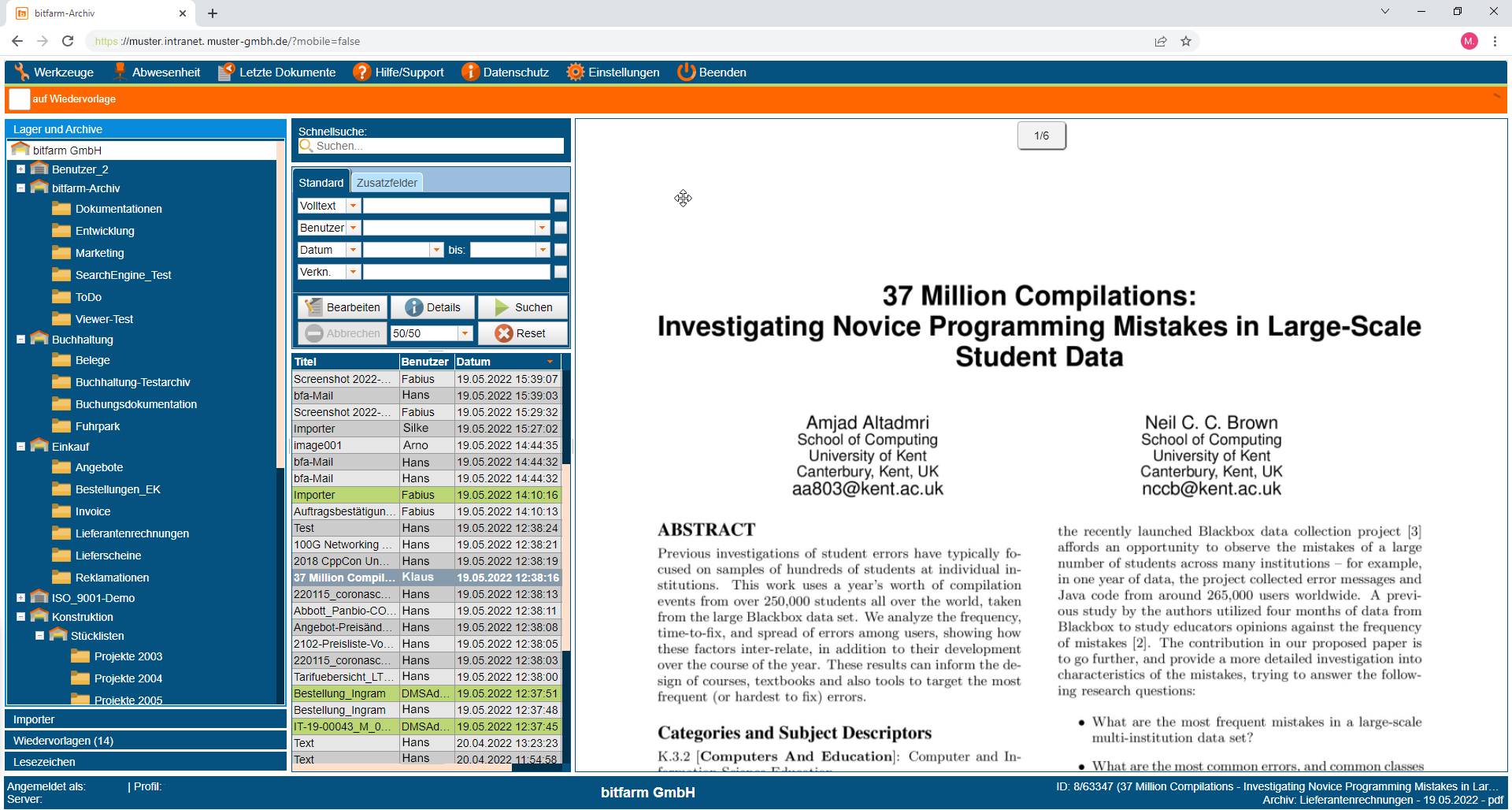Tick the checkbox beside Verkn. field

point(561,272)
